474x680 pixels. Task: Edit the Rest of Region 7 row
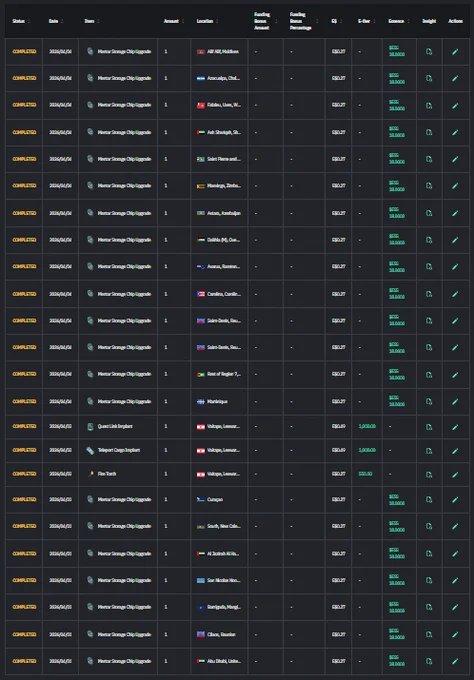click(455, 375)
